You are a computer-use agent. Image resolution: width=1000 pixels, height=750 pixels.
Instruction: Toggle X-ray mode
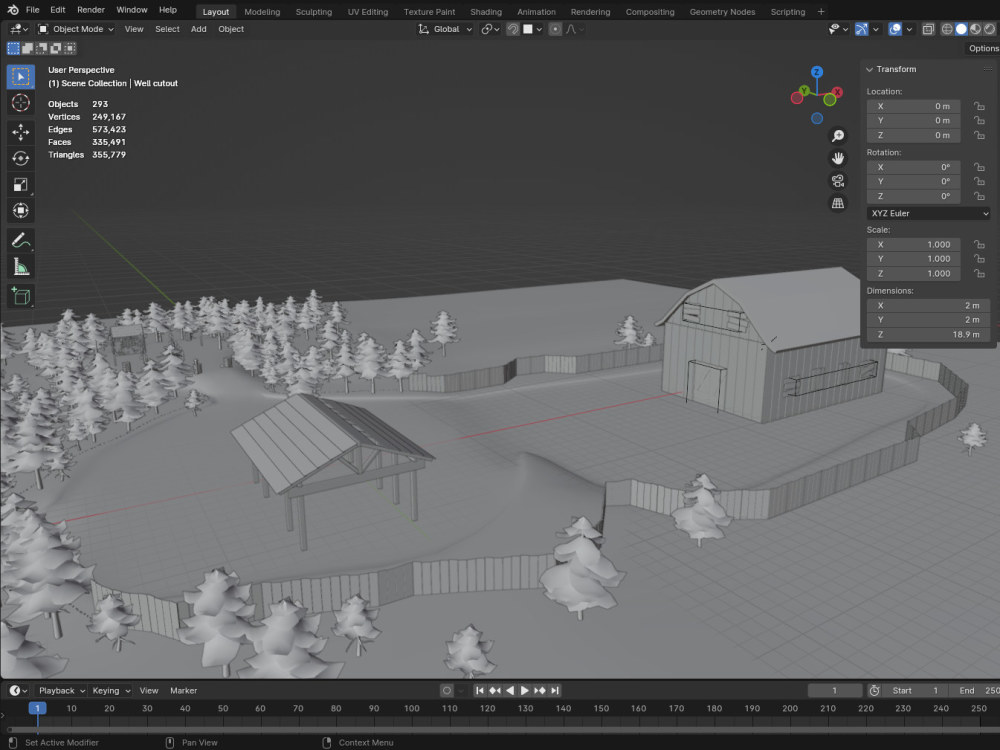(928, 29)
